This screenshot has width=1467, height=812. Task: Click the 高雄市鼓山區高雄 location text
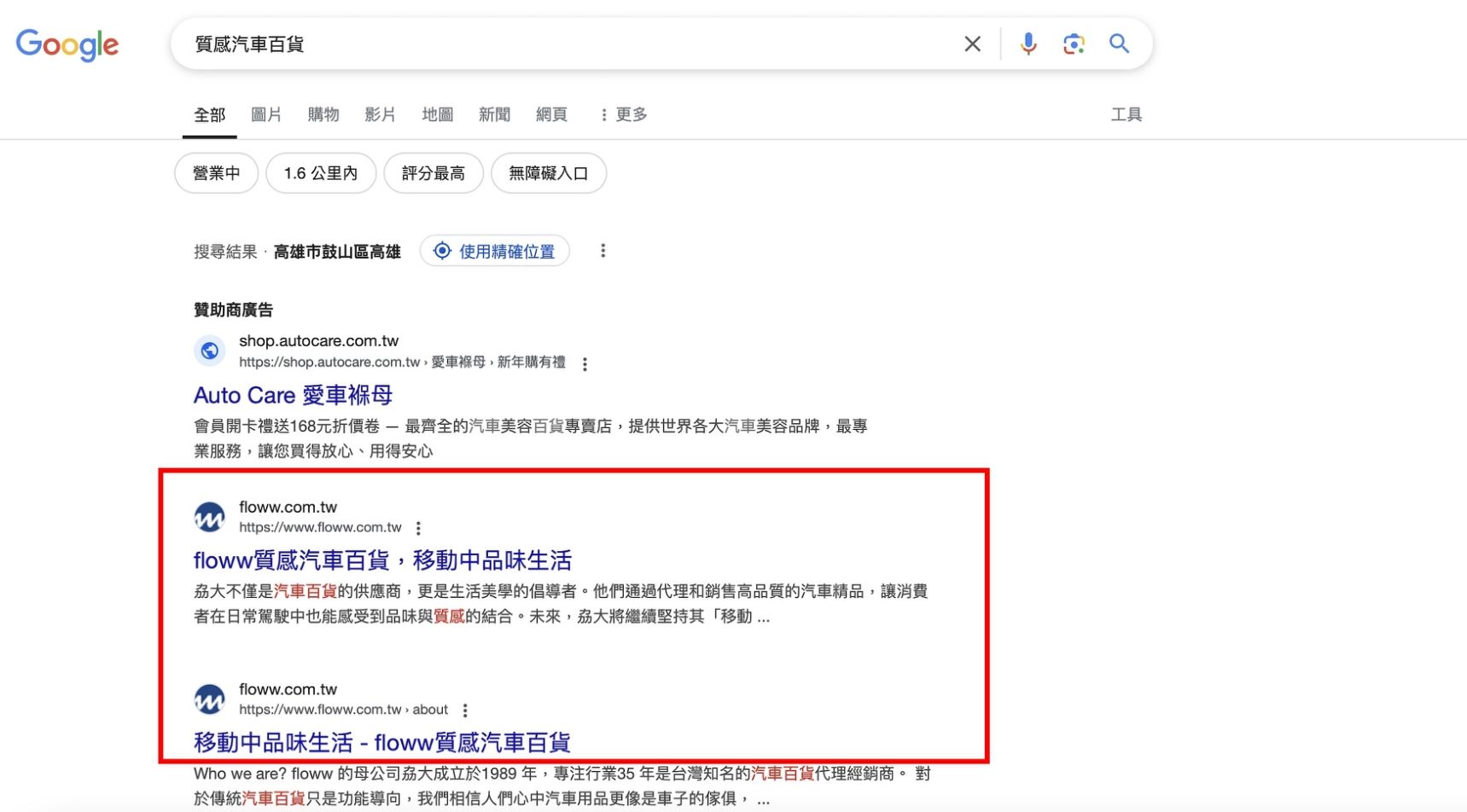tap(337, 252)
